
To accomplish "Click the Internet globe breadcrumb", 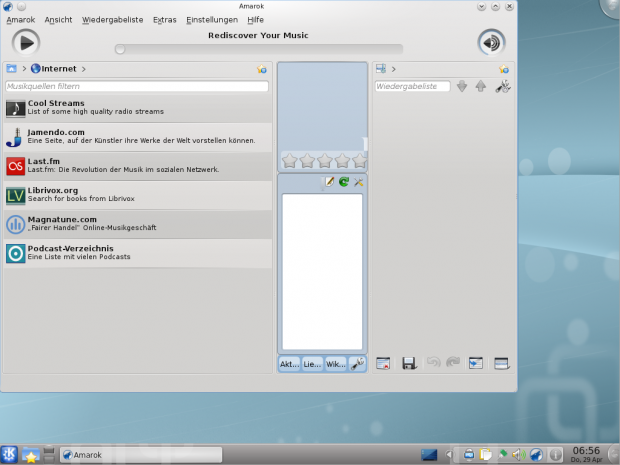I will [54, 69].
